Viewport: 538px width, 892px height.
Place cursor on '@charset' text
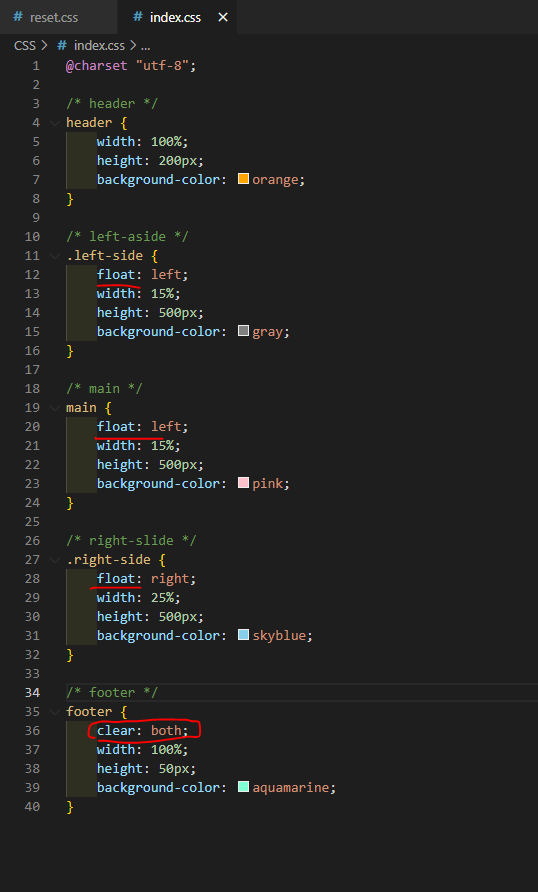(x=97, y=65)
